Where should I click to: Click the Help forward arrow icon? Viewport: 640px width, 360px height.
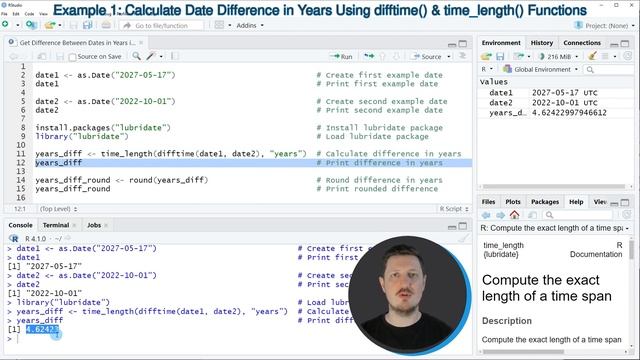click(x=500, y=215)
